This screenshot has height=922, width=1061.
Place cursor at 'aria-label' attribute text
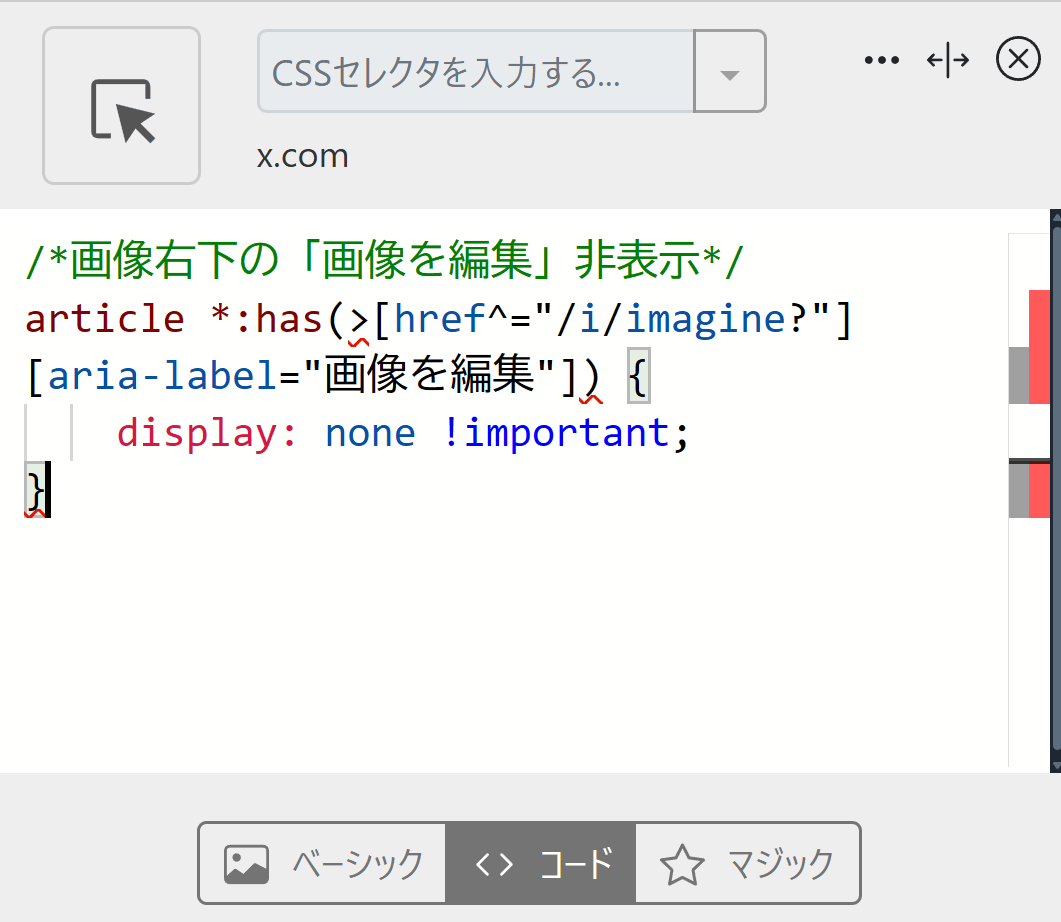pyautogui.click(x=162, y=376)
